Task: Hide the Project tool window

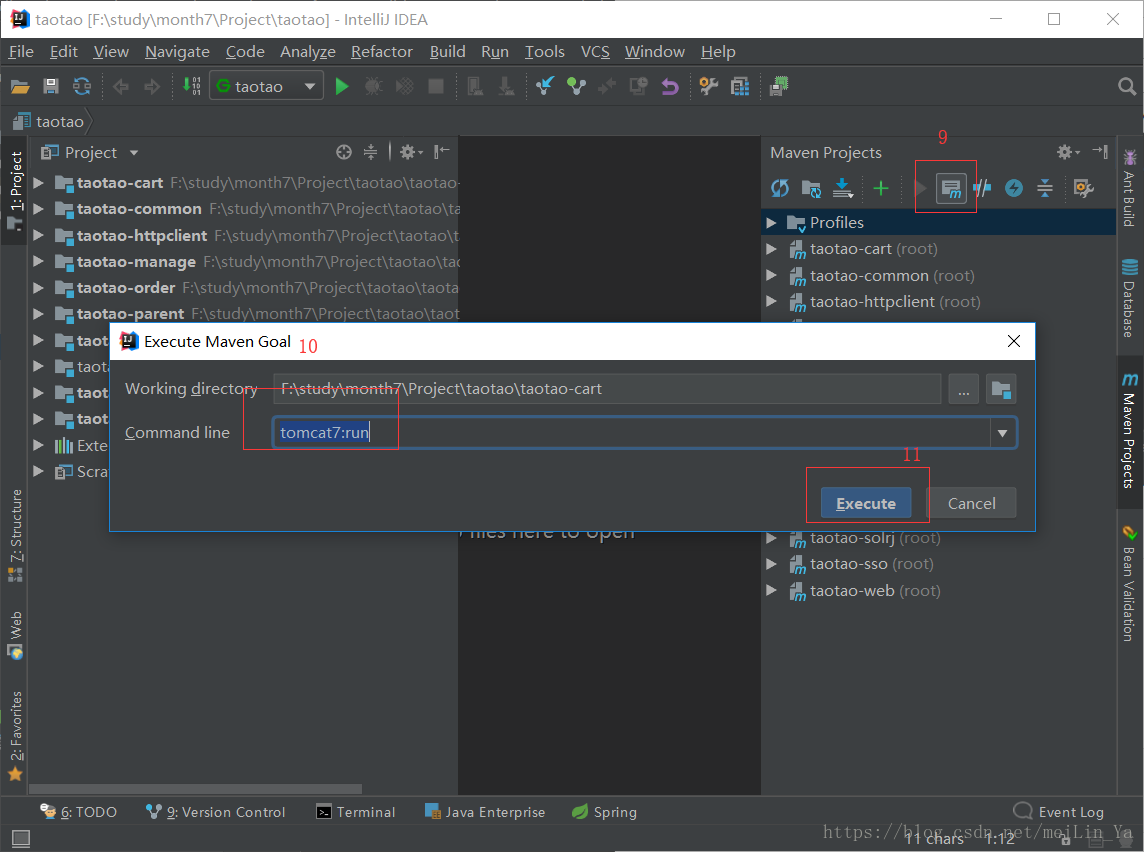Action: click(x=441, y=152)
